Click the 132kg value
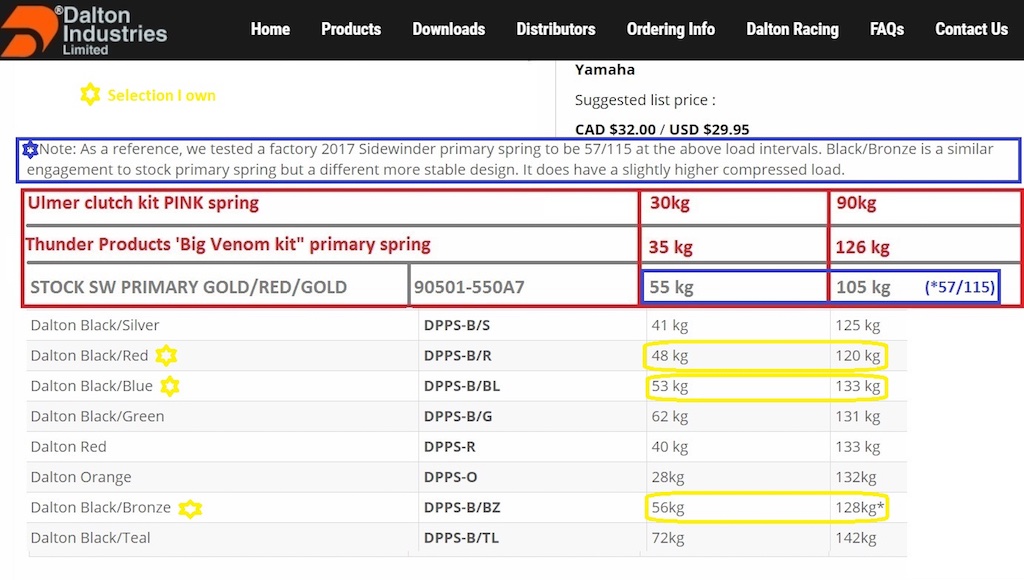This screenshot has height=580, width=1024. 856,477
